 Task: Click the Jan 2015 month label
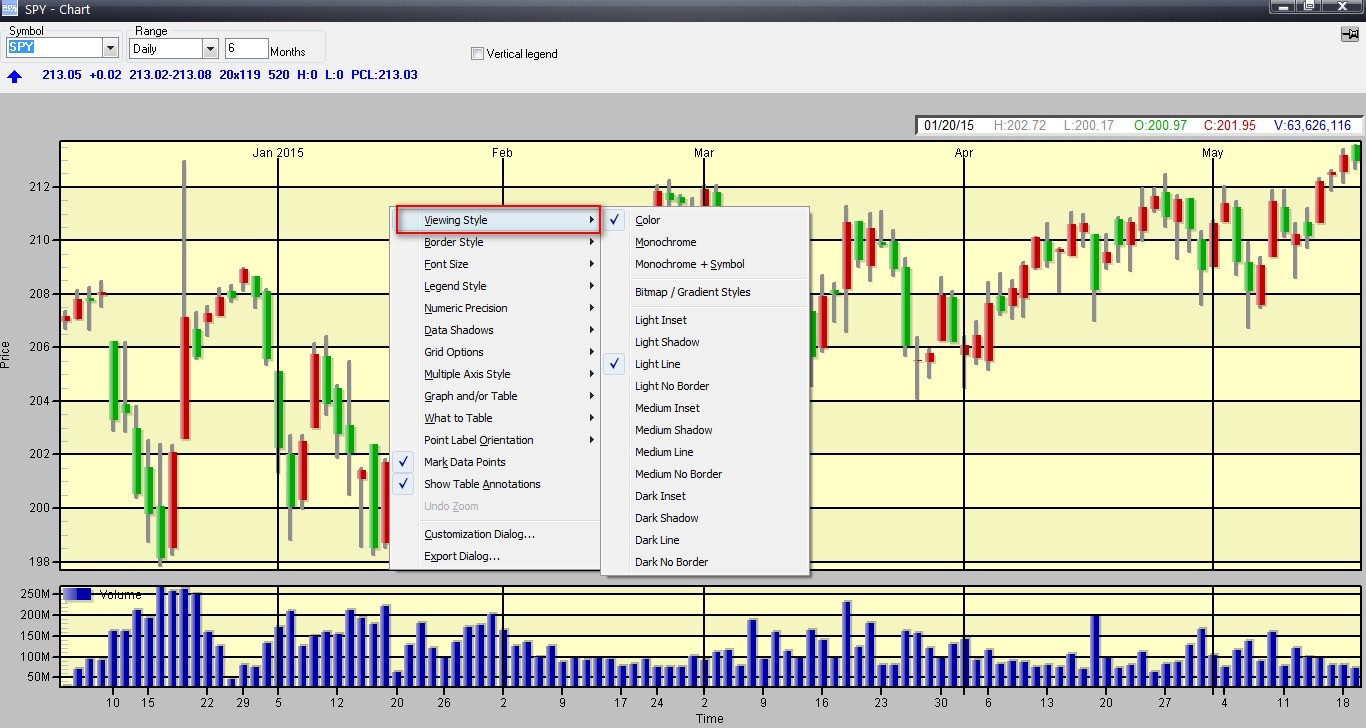point(278,153)
